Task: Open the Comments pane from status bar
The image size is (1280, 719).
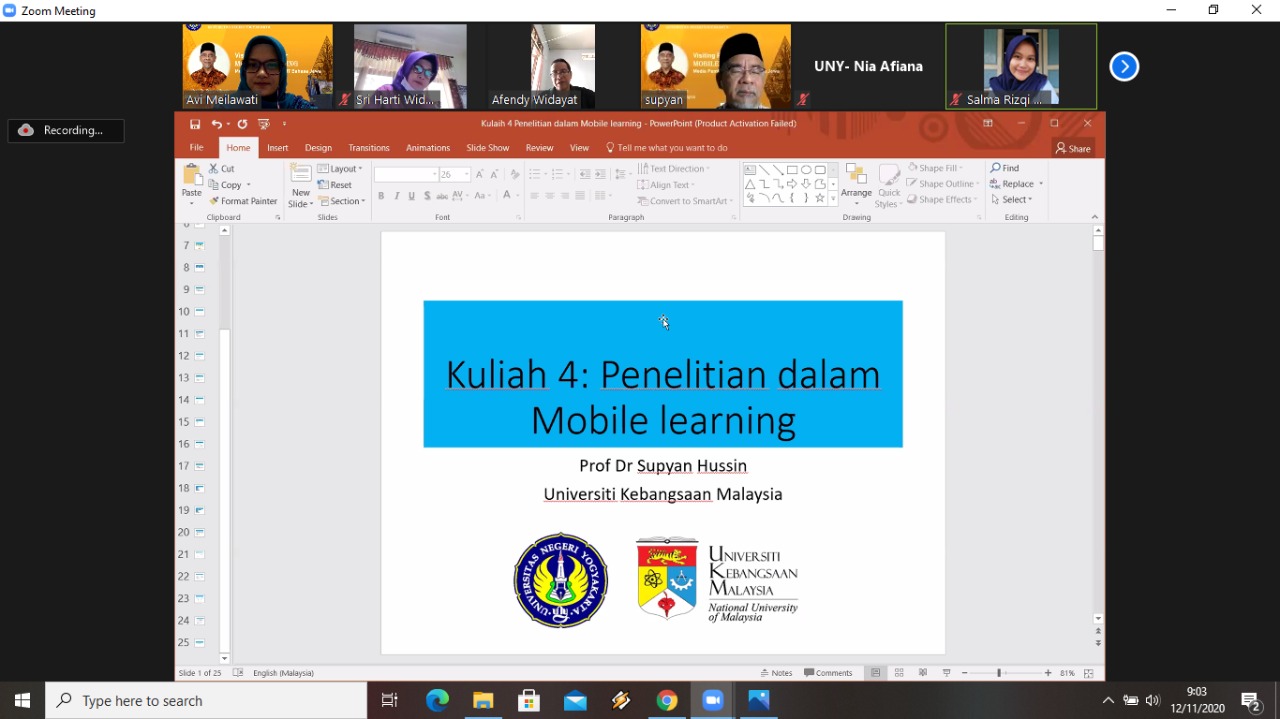Action: pyautogui.click(x=828, y=673)
